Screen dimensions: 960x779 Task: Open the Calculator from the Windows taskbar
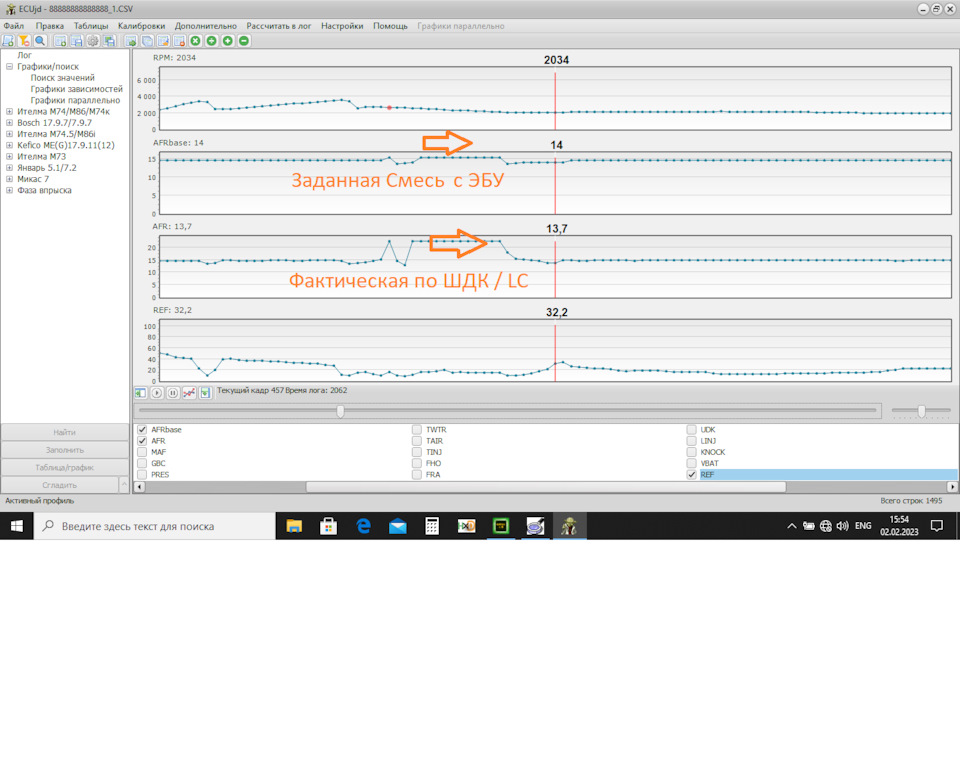[x=432, y=526]
